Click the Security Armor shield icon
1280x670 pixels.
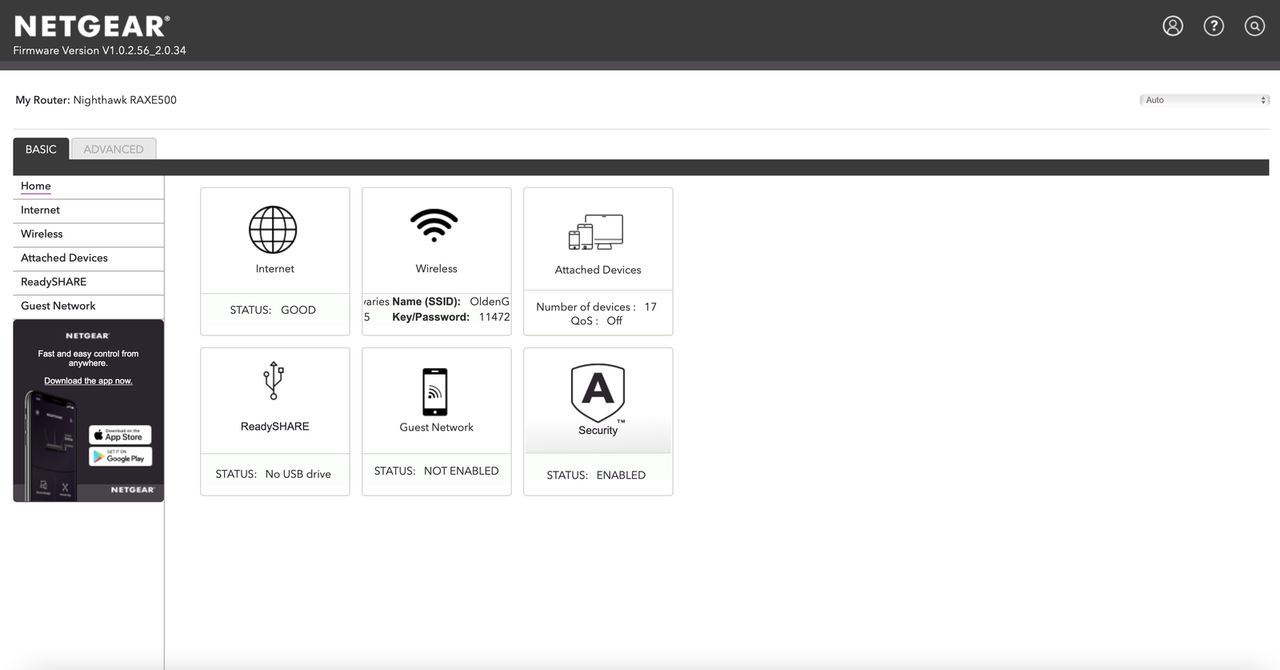(x=598, y=392)
